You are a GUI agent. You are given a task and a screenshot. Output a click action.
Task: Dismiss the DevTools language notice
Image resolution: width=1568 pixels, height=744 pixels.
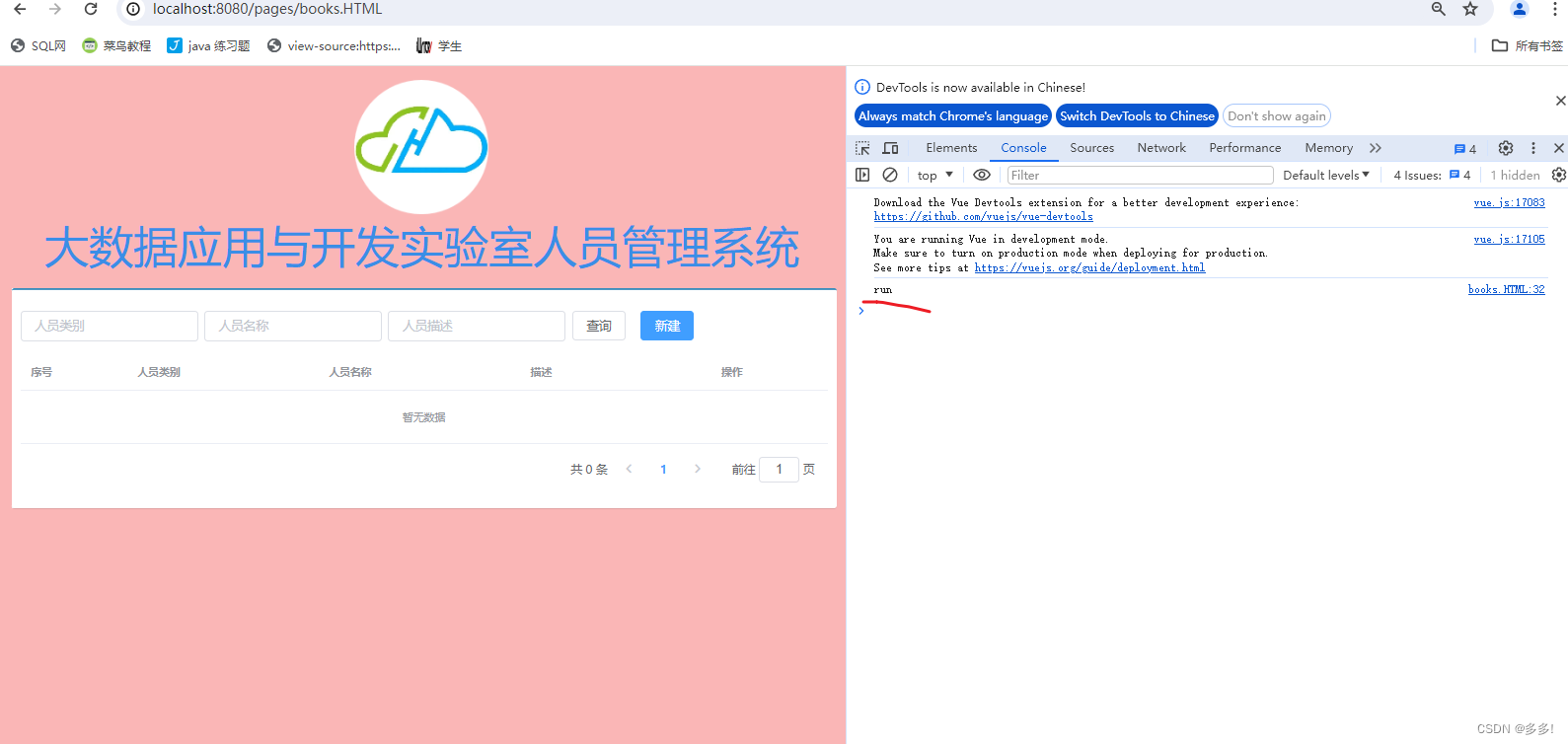click(1560, 101)
